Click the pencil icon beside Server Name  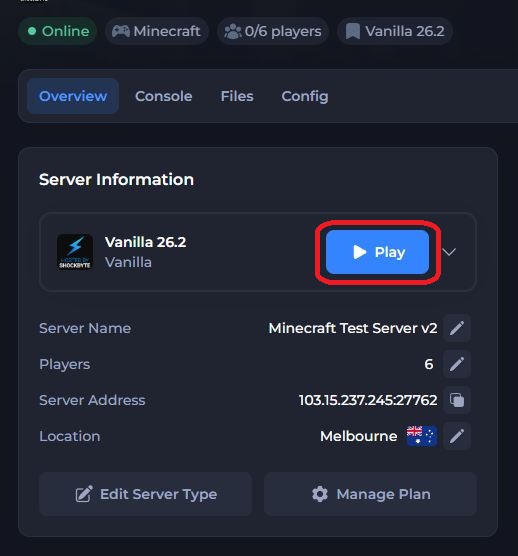pyautogui.click(x=457, y=328)
